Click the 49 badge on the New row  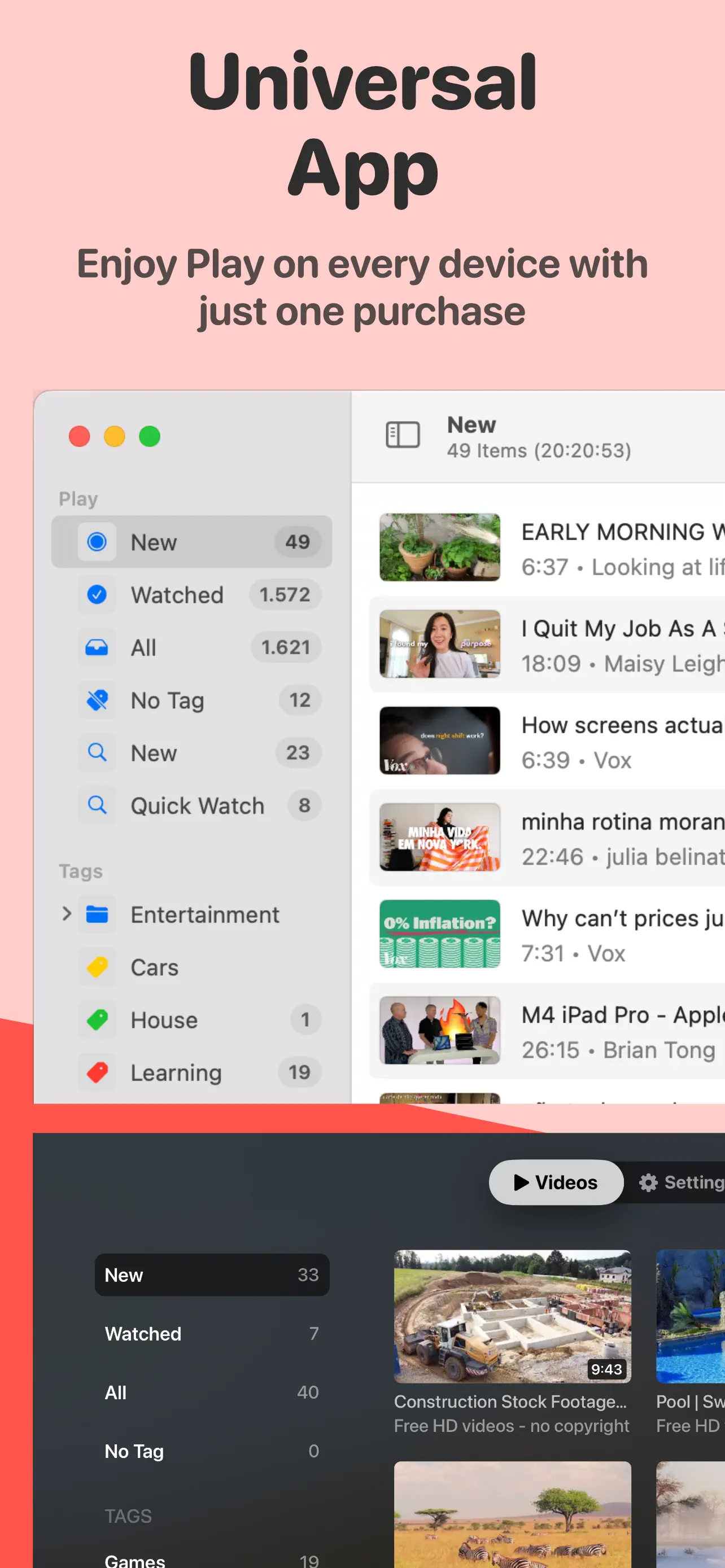298,542
